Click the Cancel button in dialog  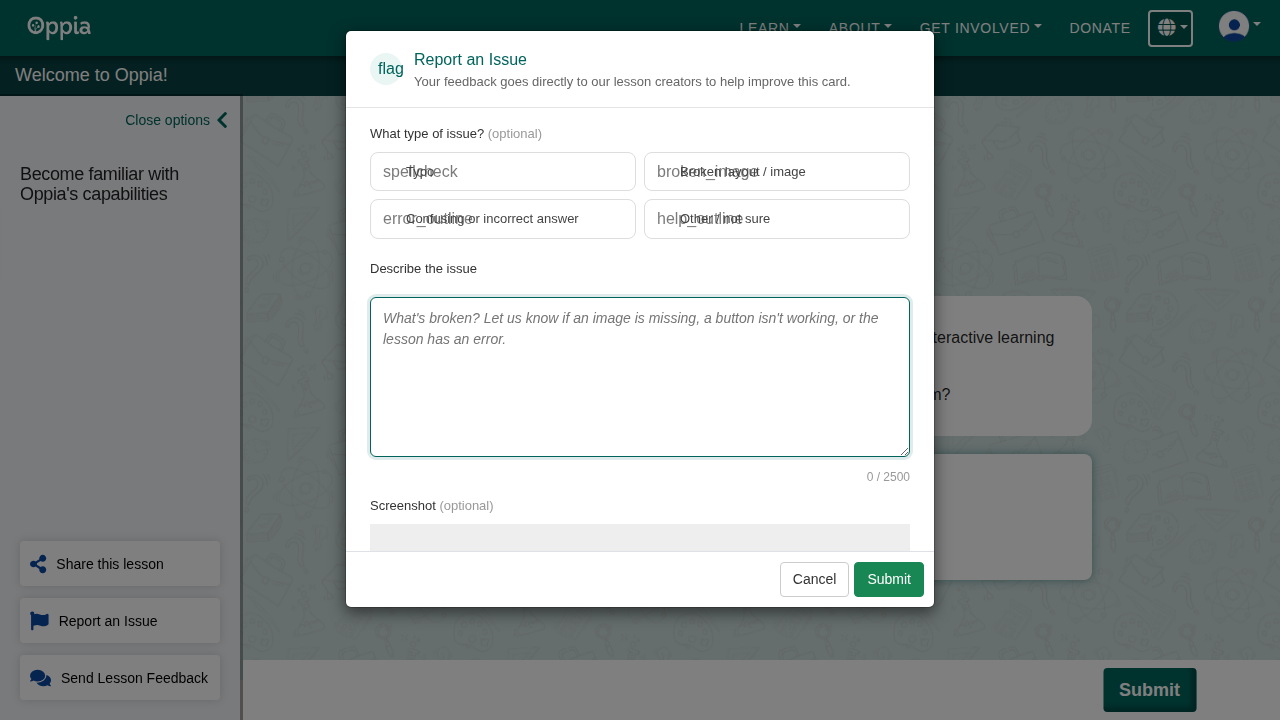click(x=814, y=579)
